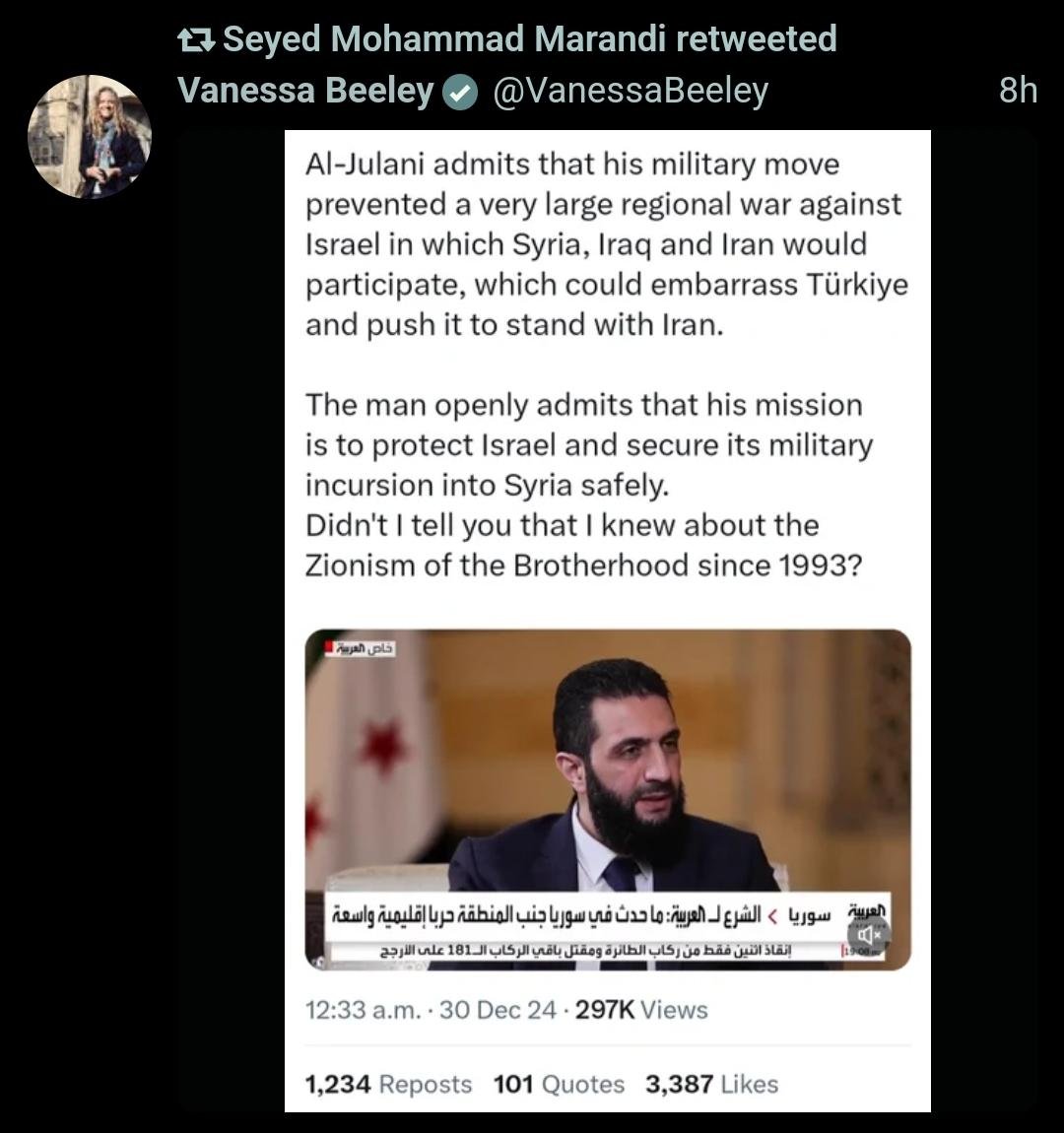Unmute the video using the speaker icon
Screen dimensions: 1064x1133
868,935
